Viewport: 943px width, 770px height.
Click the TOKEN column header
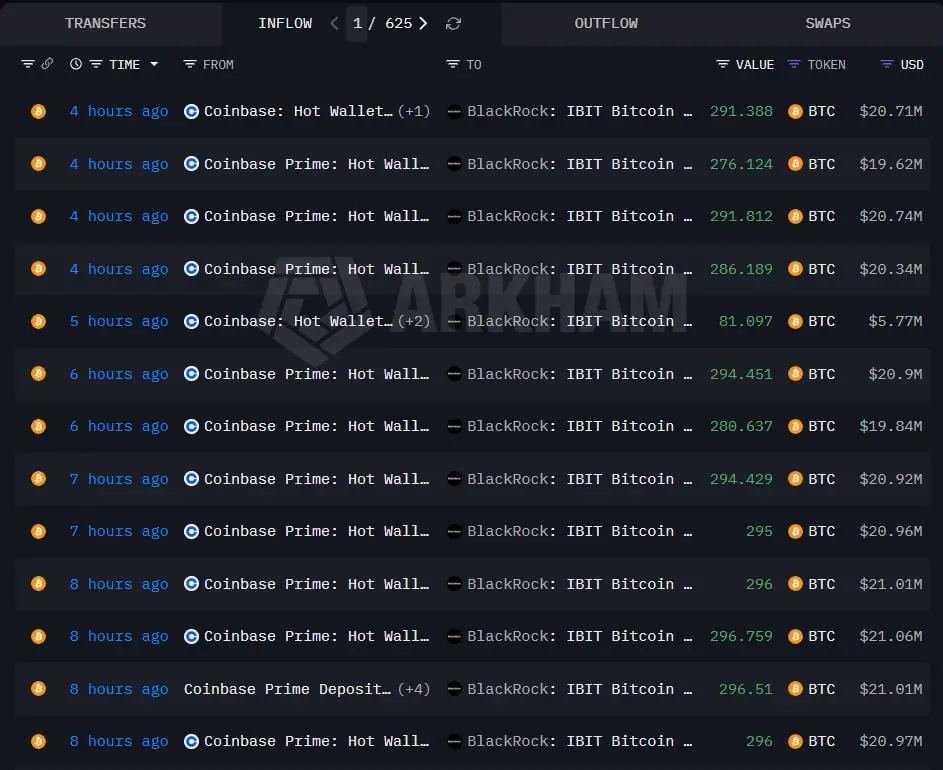pos(826,64)
